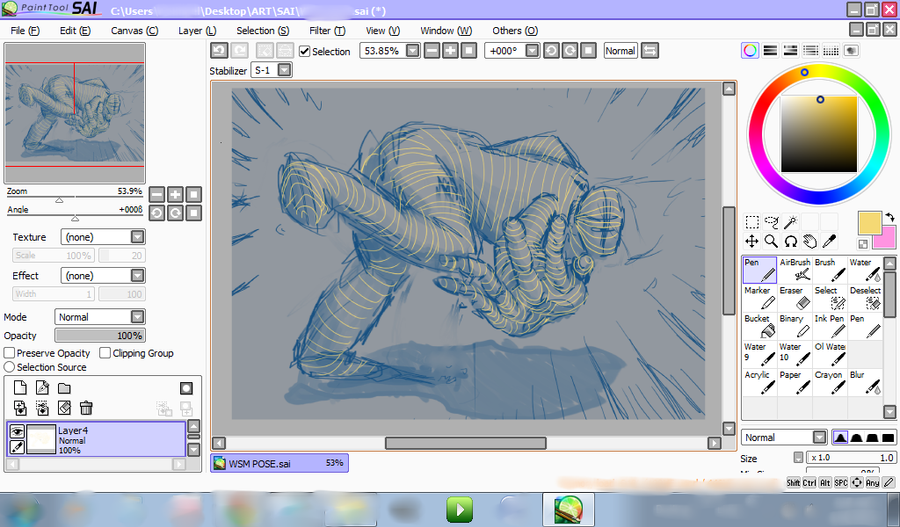
Task: Select the AirBrush tool
Action: [x=795, y=270]
